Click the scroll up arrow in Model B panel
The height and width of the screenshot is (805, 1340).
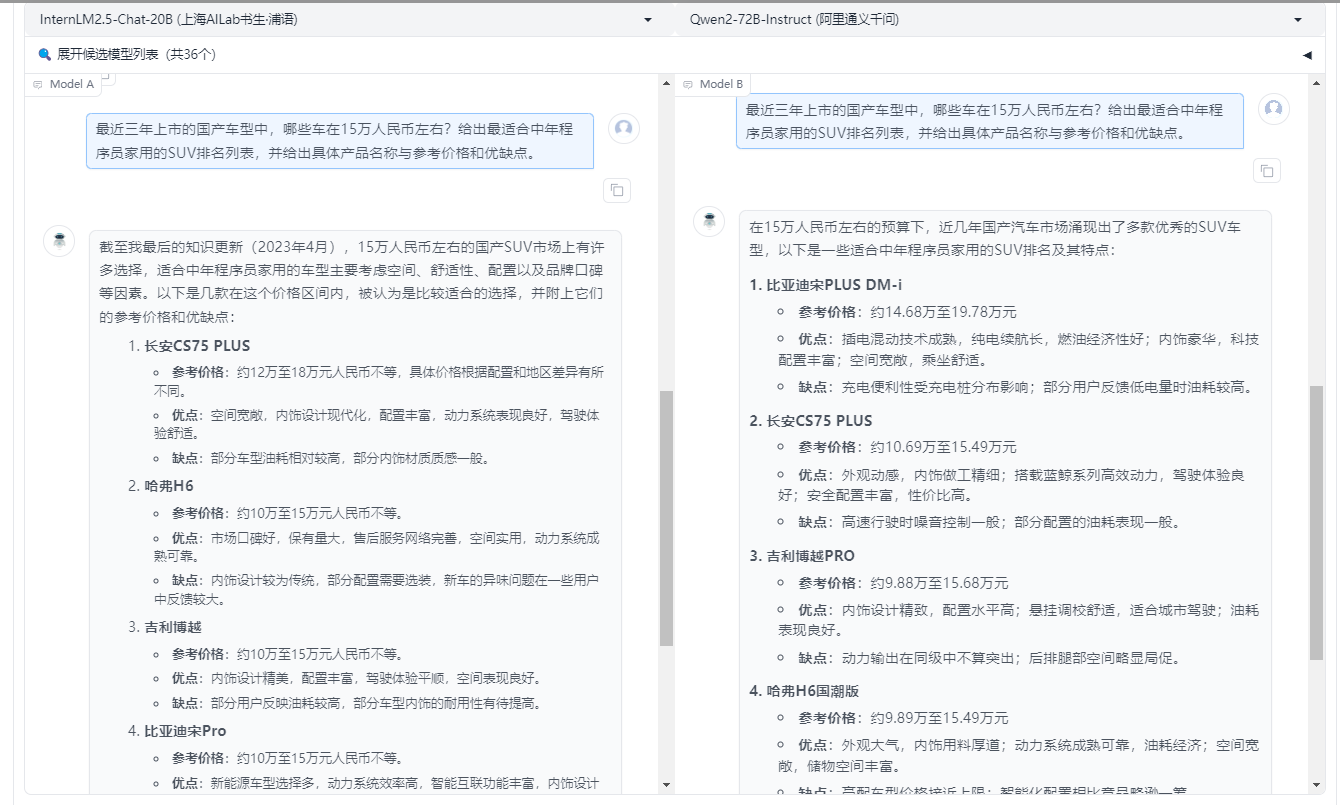[x=1316, y=82]
